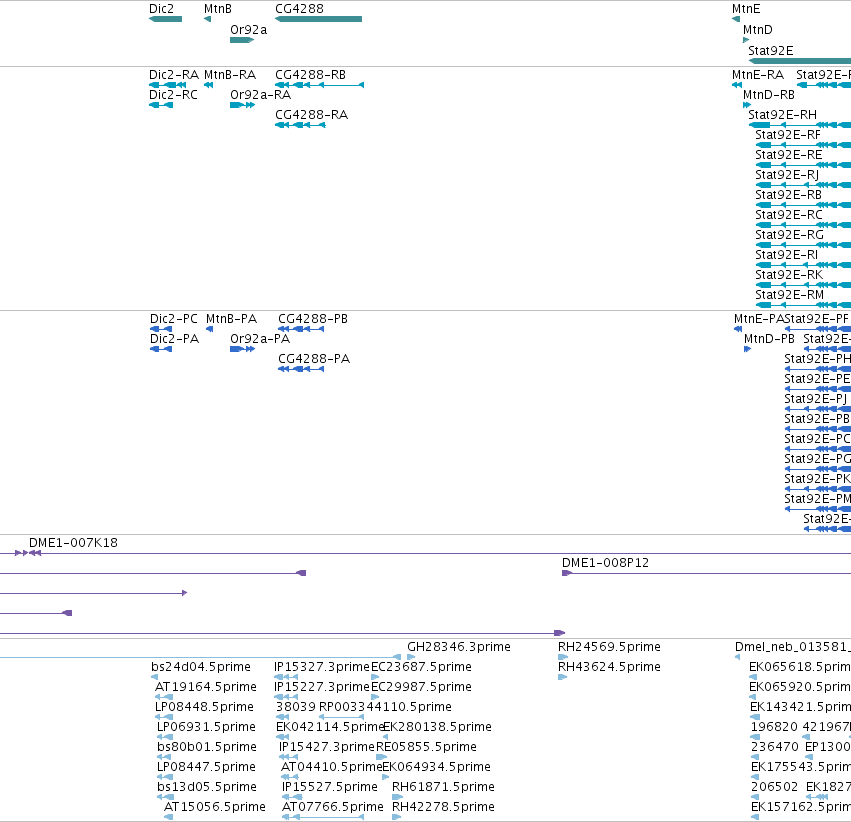Click the MtnB-PA protein feature
Image resolution: width=851 pixels, height=822 pixels.
[x=209, y=329]
